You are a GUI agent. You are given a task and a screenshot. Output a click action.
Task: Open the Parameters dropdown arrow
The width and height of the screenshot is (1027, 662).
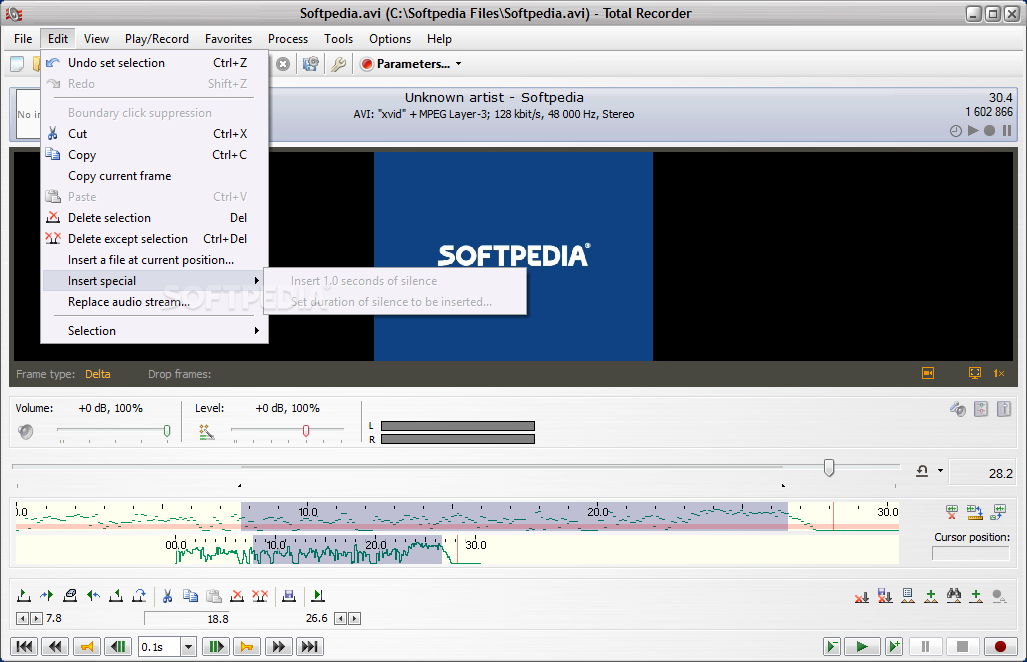[x=458, y=64]
